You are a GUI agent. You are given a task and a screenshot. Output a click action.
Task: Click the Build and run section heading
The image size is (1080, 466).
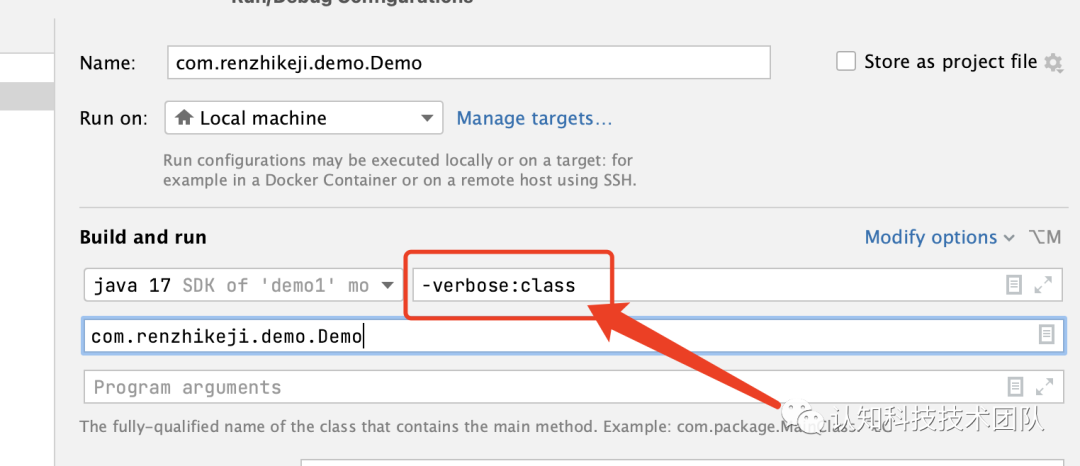(x=143, y=237)
